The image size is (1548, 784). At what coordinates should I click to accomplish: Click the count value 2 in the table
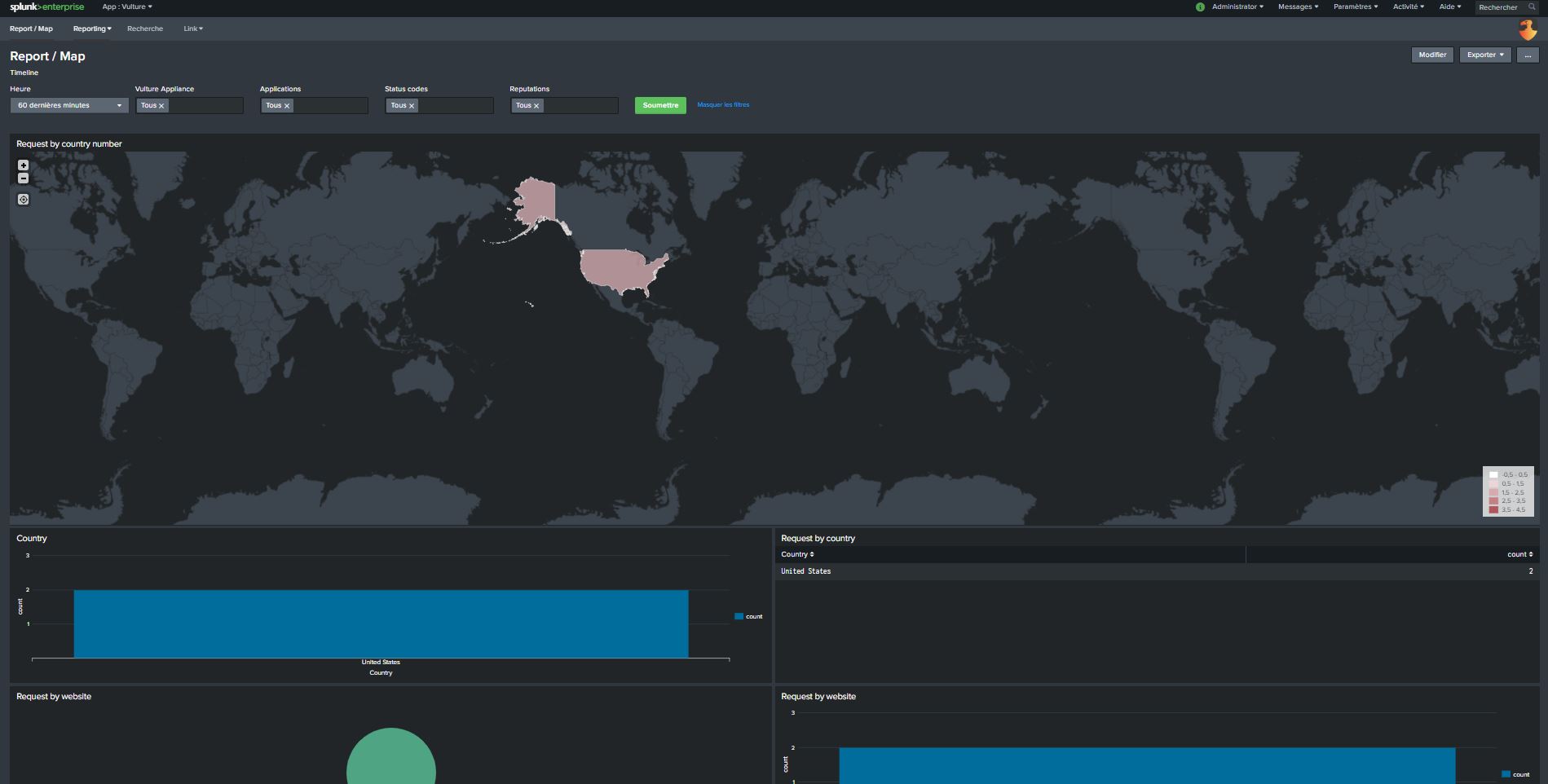(1531, 571)
